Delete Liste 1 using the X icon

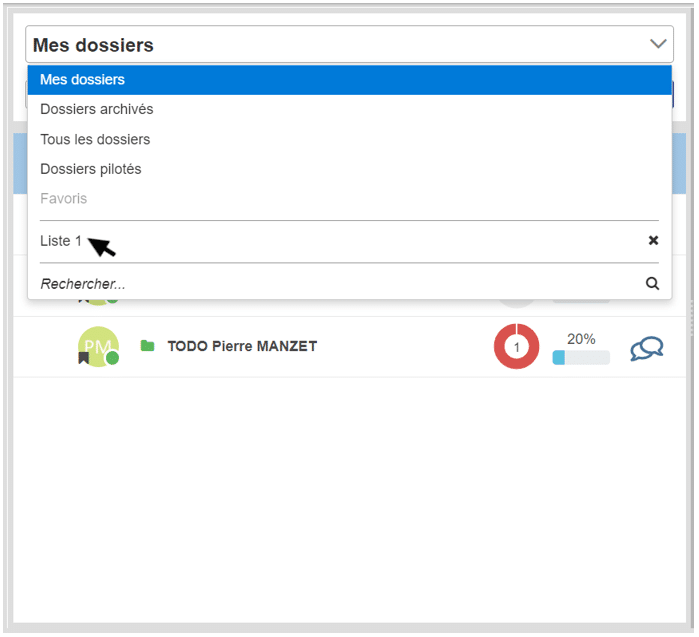653,241
